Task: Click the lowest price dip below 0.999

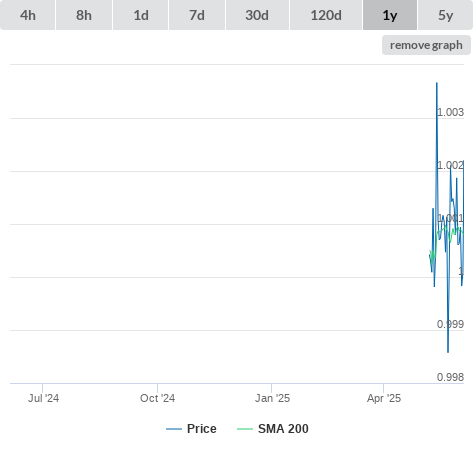Action: pyautogui.click(x=448, y=351)
